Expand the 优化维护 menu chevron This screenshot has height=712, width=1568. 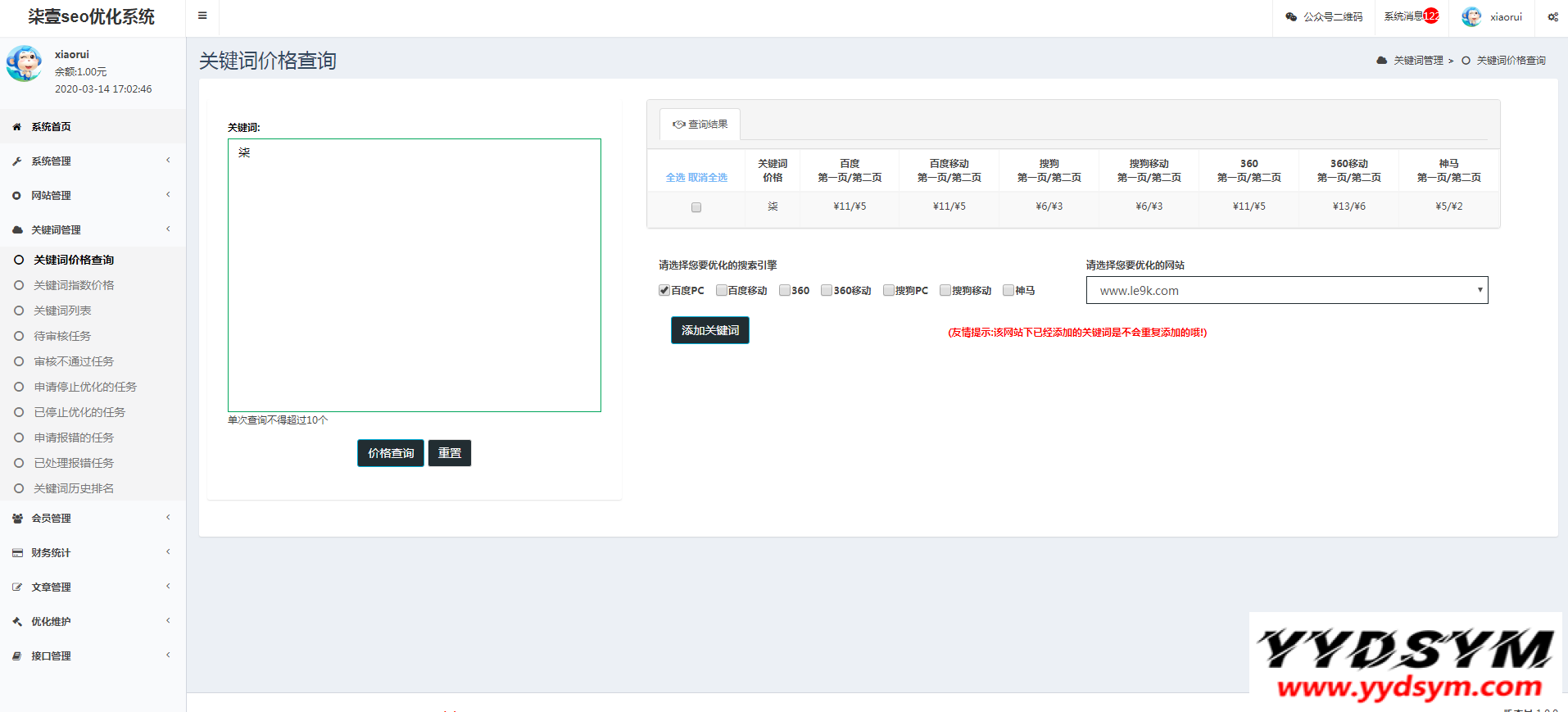click(168, 621)
